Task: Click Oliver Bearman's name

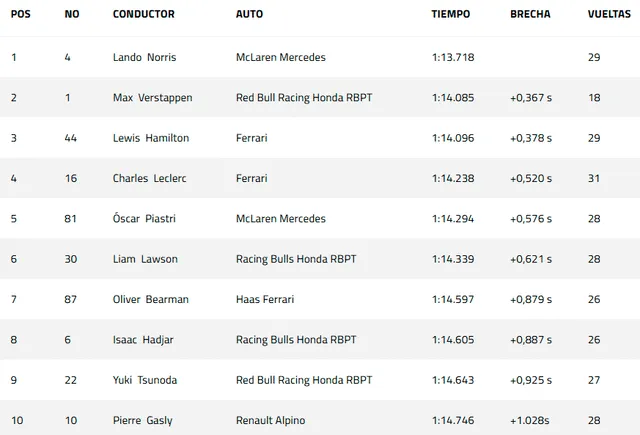Action: 151,299
